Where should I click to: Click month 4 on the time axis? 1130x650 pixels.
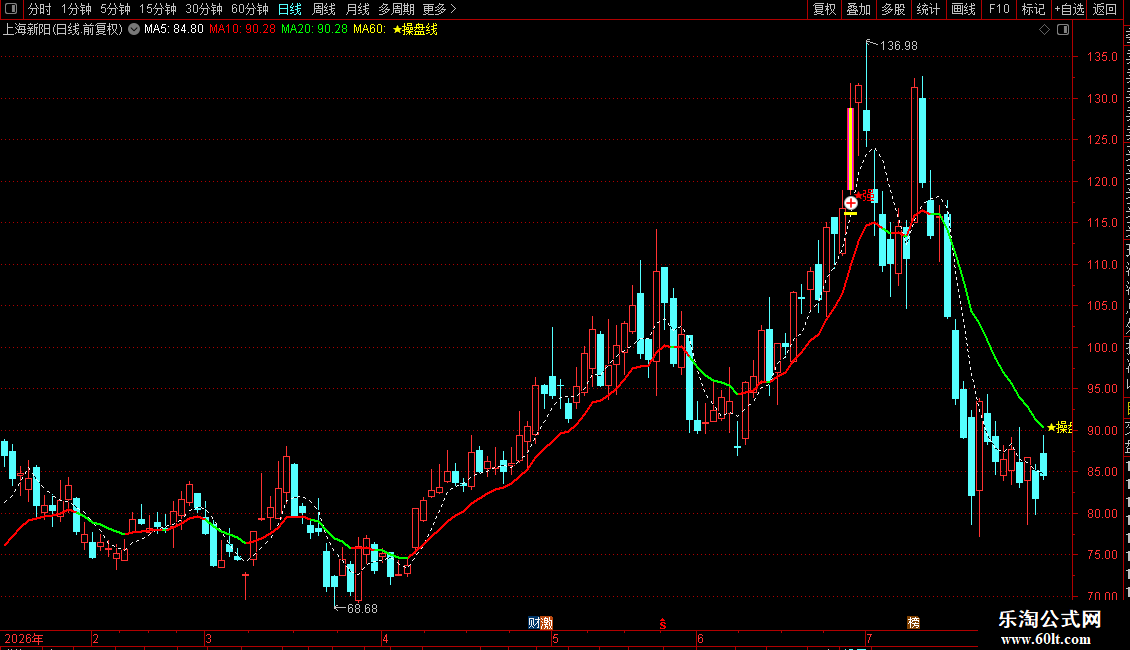pyautogui.click(x=386, y=638)
